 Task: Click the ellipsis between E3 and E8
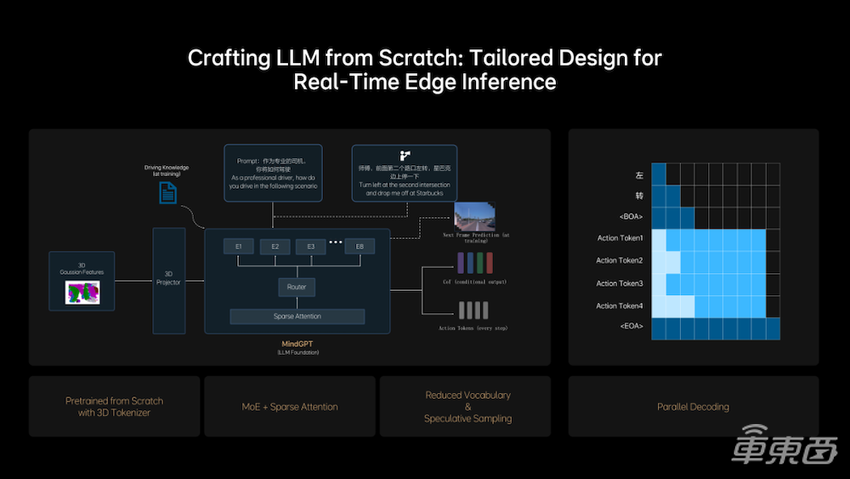[335, 243]
